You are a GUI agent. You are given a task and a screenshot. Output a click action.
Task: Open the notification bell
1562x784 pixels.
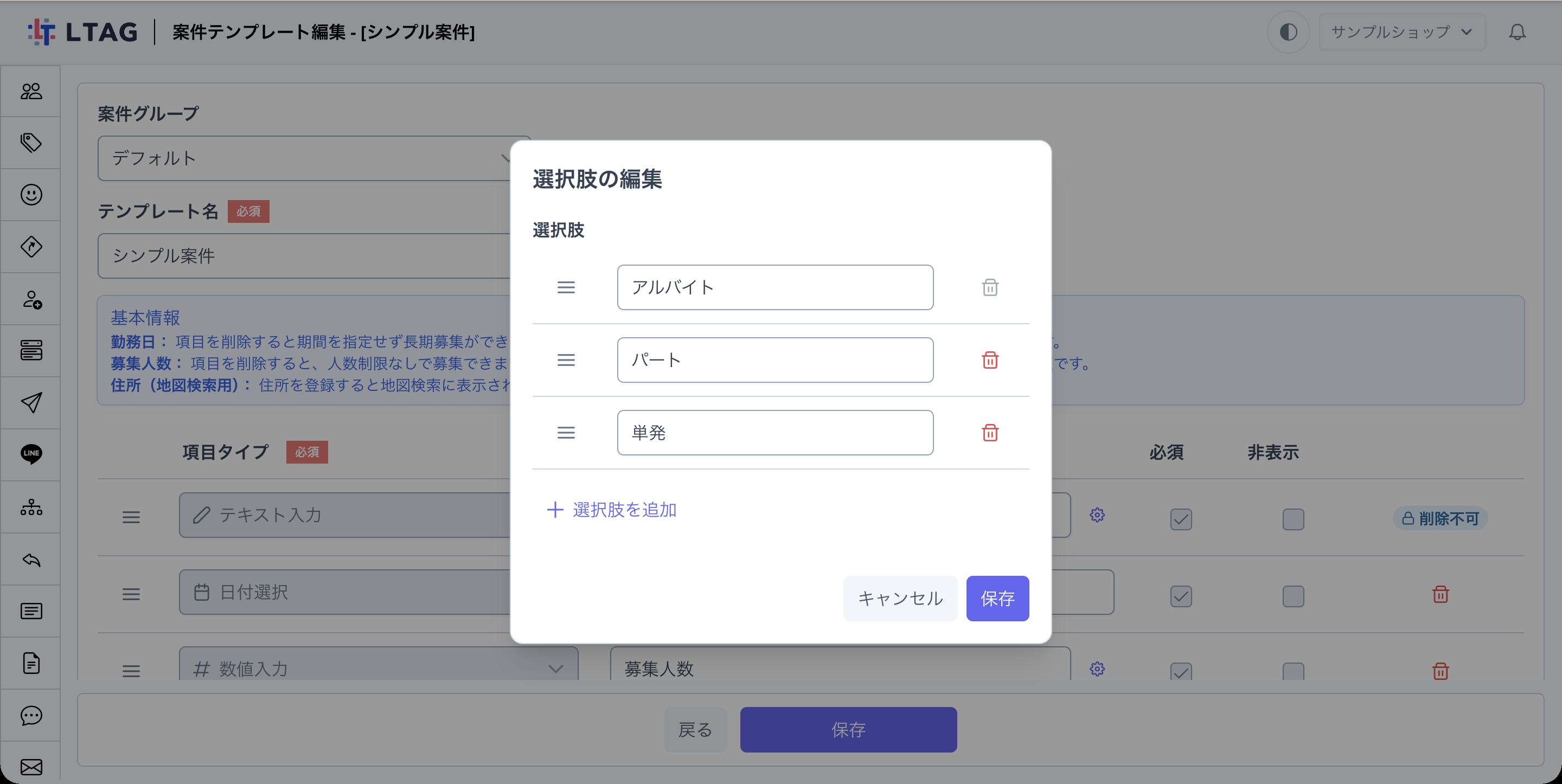click(x=1516, y=31)
